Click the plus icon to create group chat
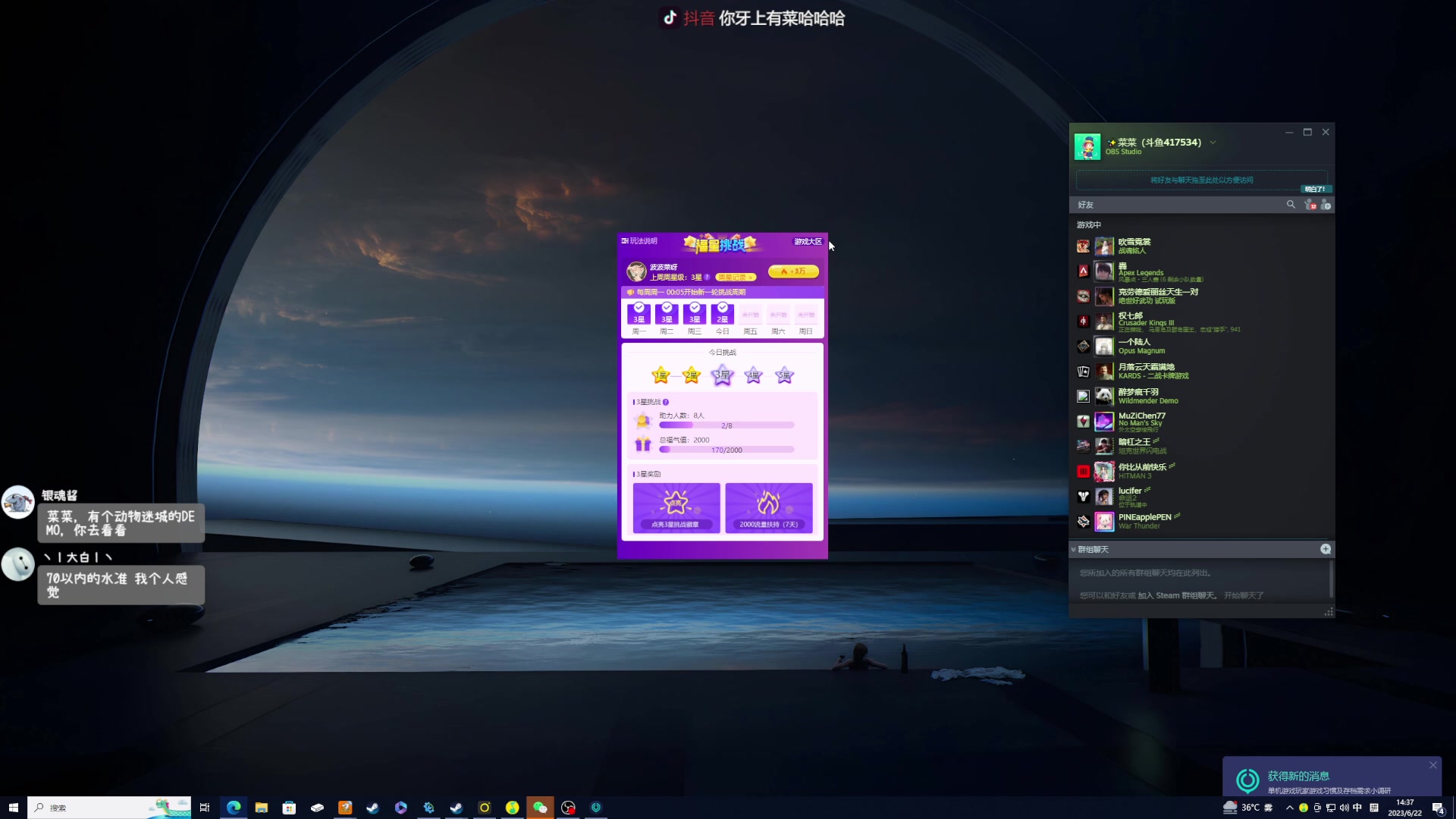 click(1326, 549)
